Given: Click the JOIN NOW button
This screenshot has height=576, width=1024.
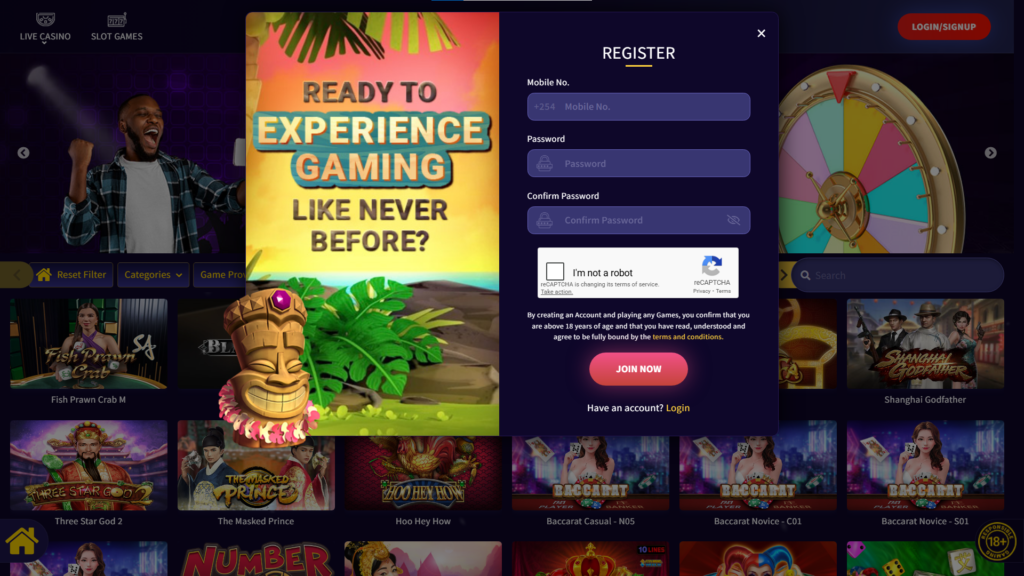Looking at the screenshot, I should [638, 369].
